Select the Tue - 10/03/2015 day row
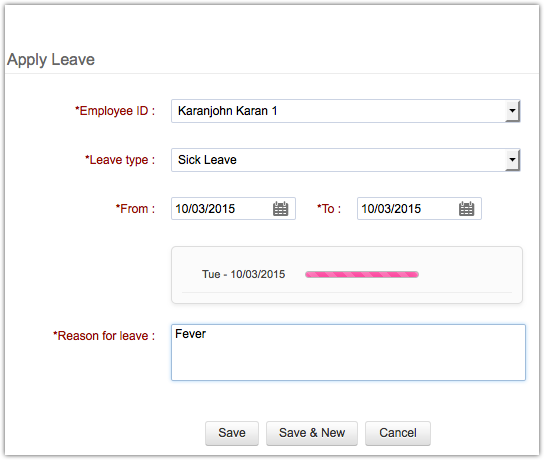The image size is (544, 460). (347, 274)
